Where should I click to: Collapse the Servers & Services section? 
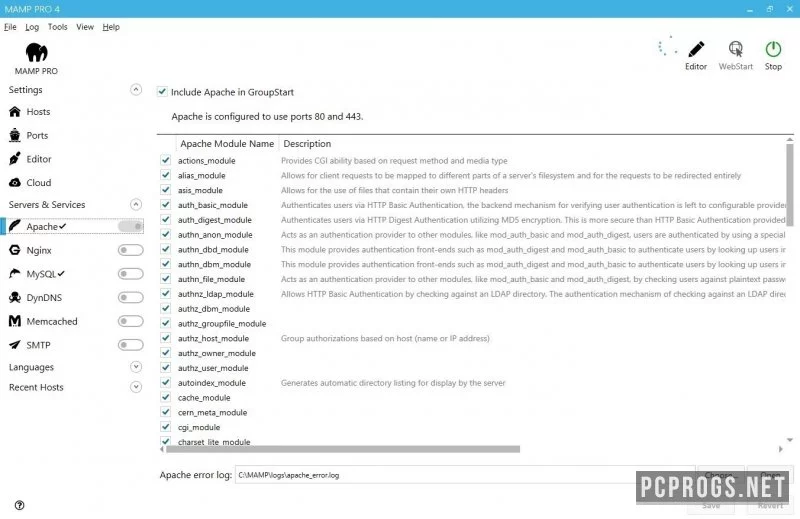[136, 205]
